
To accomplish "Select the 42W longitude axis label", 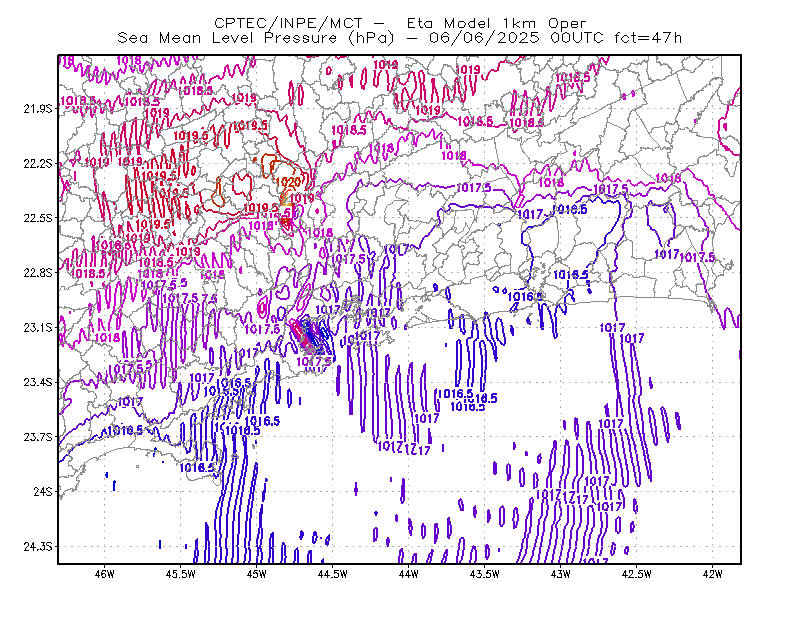I will (713, 574).
